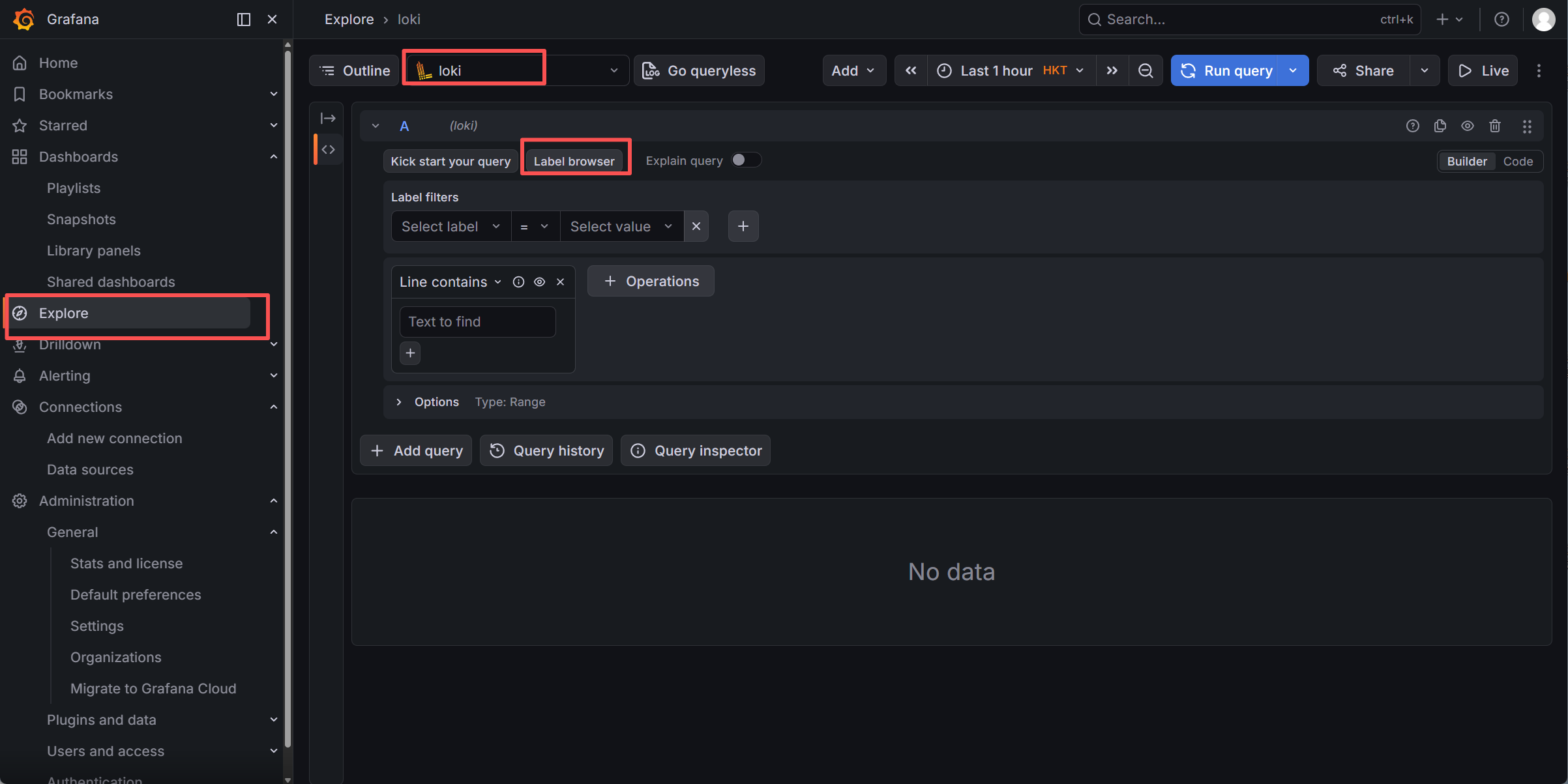
Task: Select the queries code-bracket pane icon
Action: [328, 149]
